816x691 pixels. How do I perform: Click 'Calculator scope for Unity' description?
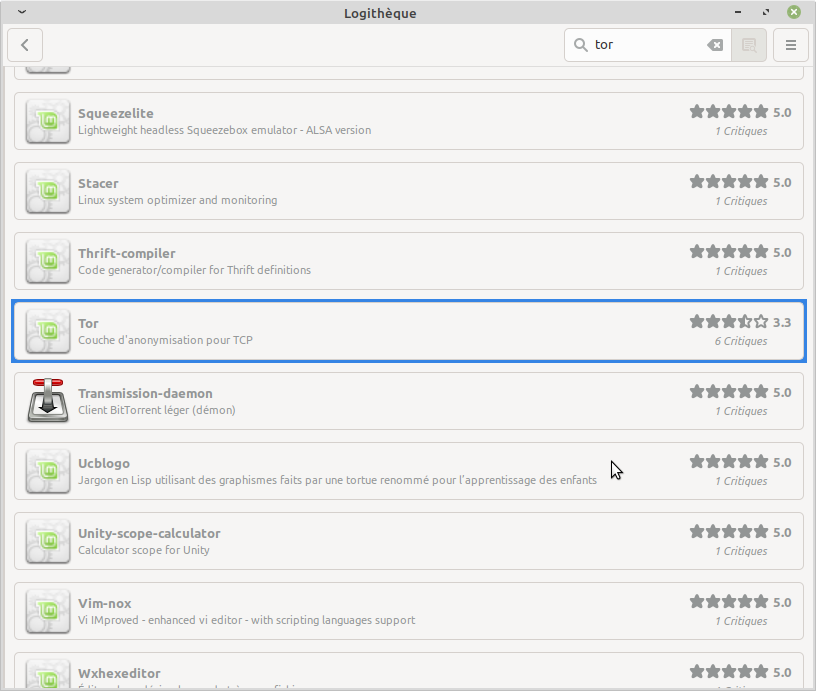pyautogui.click(x=144, y=550)
